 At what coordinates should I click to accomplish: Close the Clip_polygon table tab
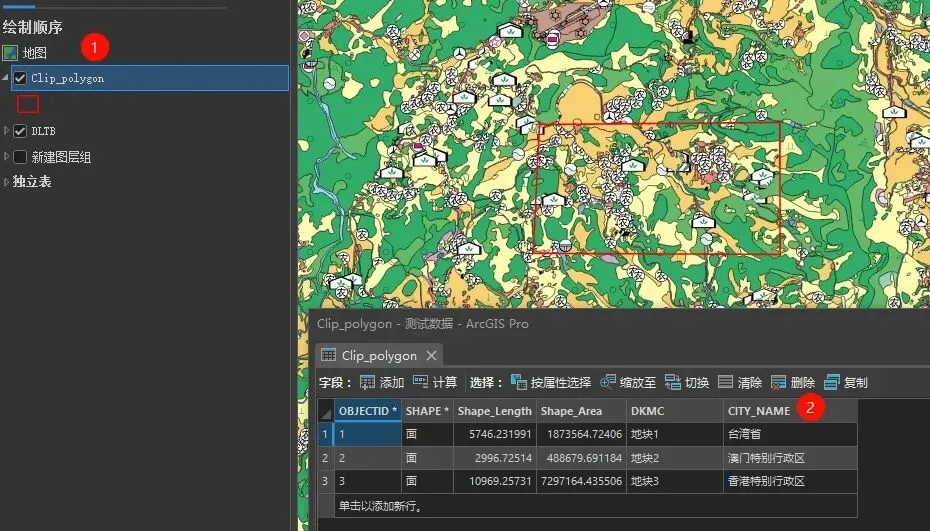coord(431,355)
